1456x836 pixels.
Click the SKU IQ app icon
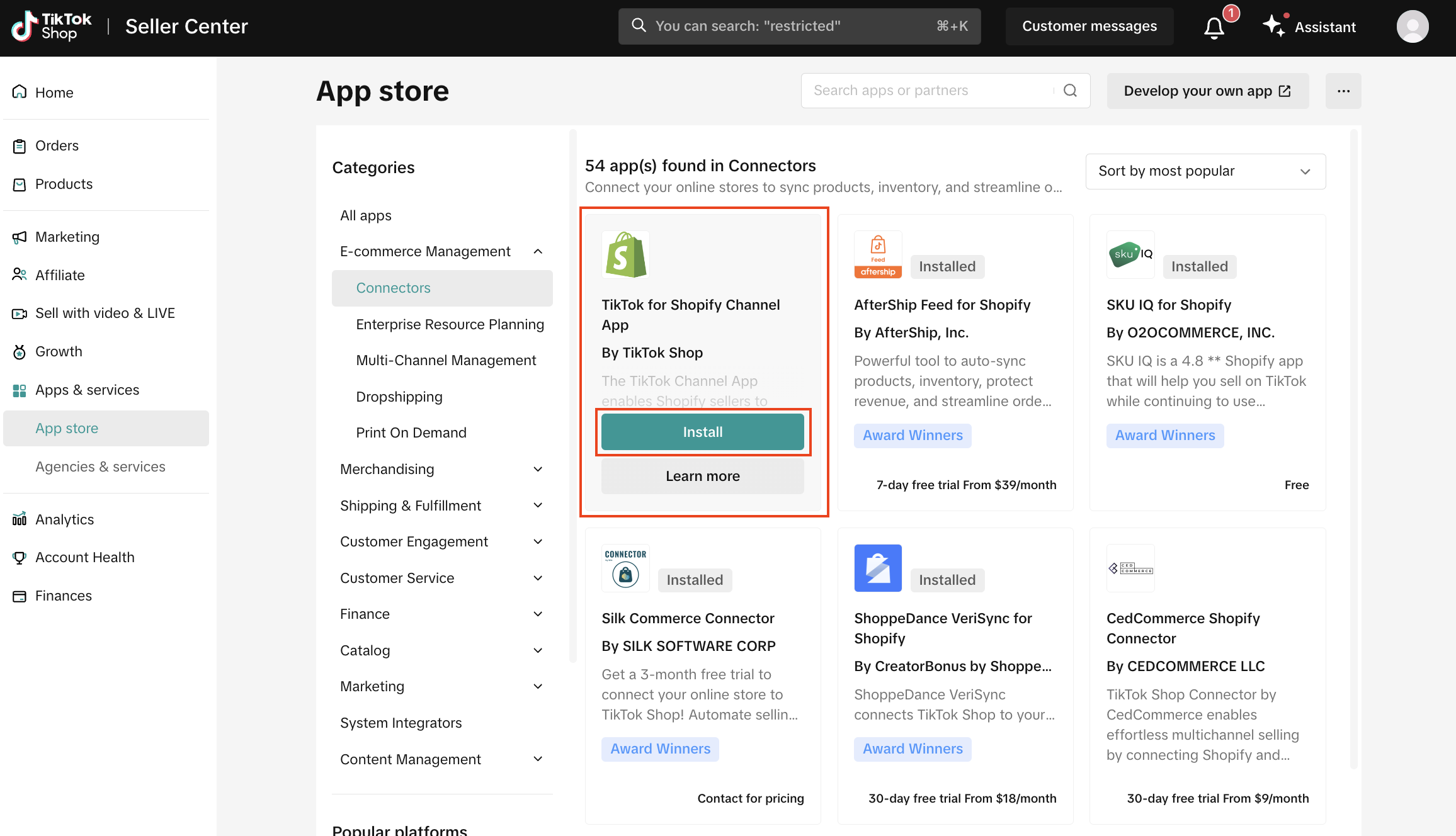pos(1130,254)
